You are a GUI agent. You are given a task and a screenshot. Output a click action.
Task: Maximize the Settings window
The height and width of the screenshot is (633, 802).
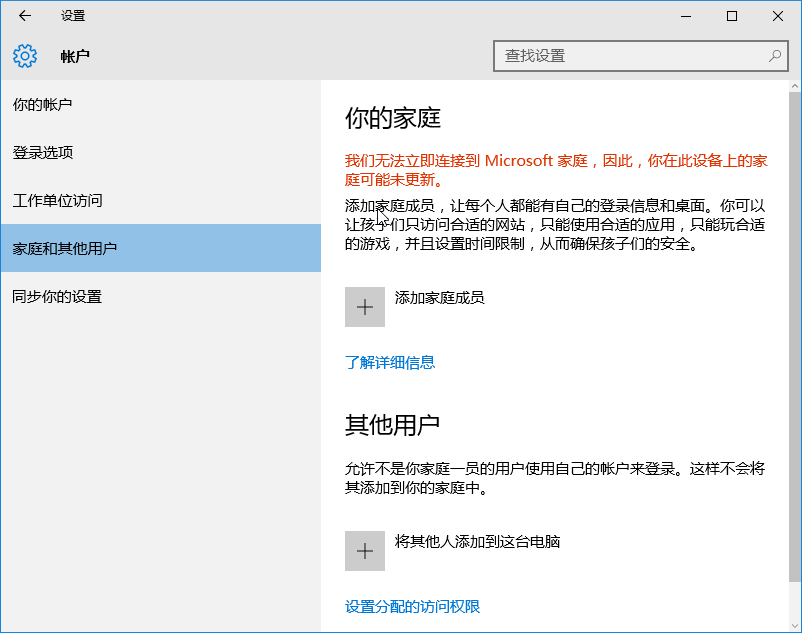pos(732,16)
